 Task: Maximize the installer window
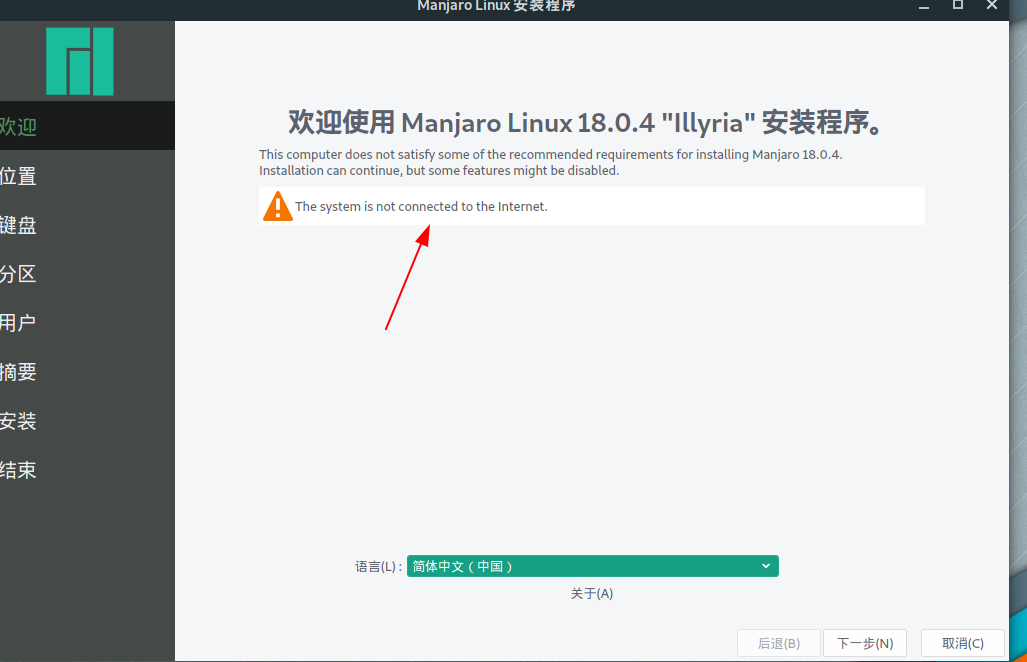pyautogui.click(x=958, y=5)
